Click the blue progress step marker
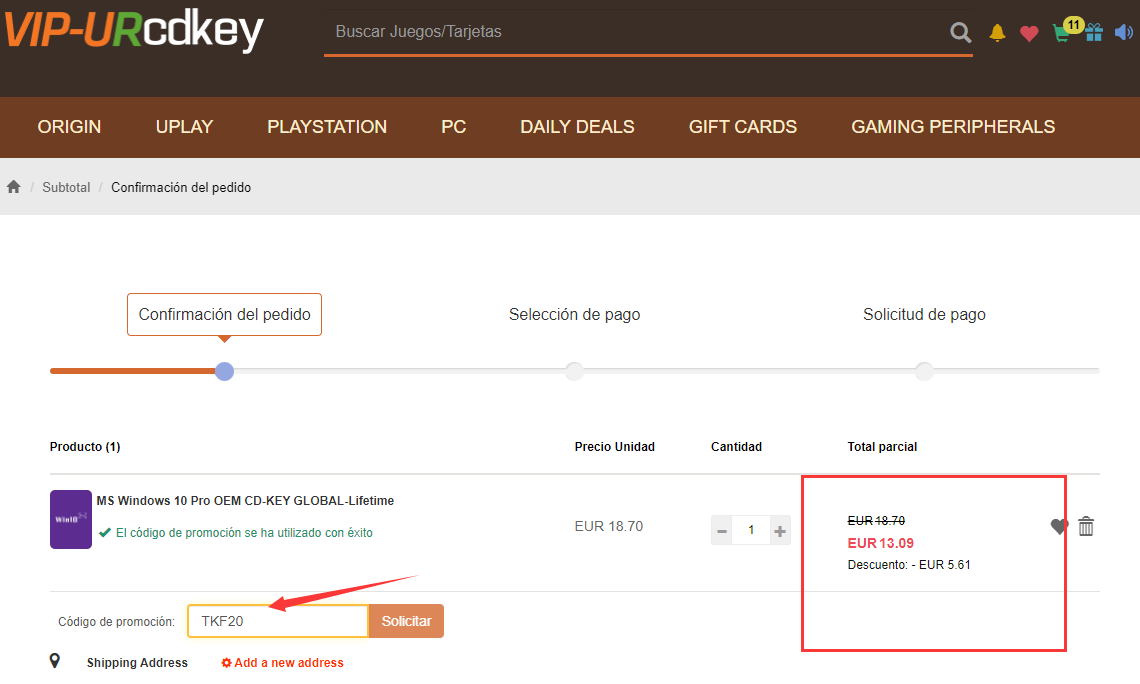 225,371
